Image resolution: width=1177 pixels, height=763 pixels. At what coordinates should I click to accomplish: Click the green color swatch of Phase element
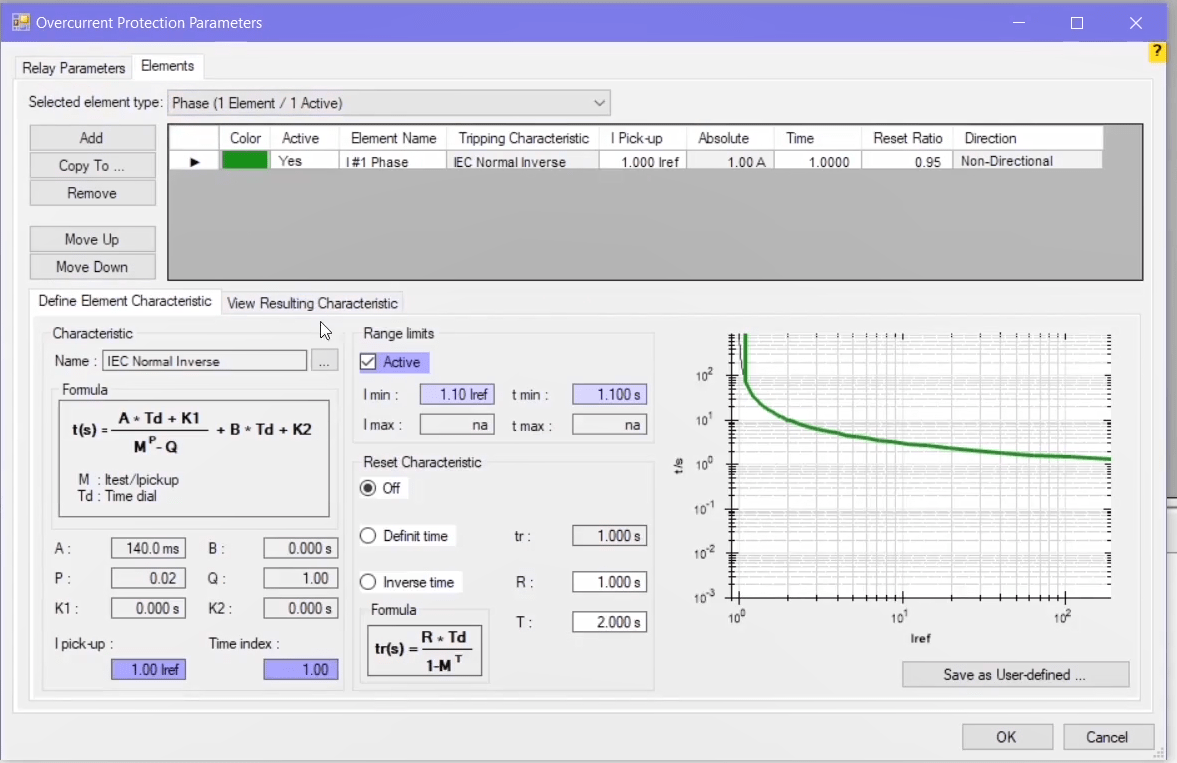pos(245,161)
